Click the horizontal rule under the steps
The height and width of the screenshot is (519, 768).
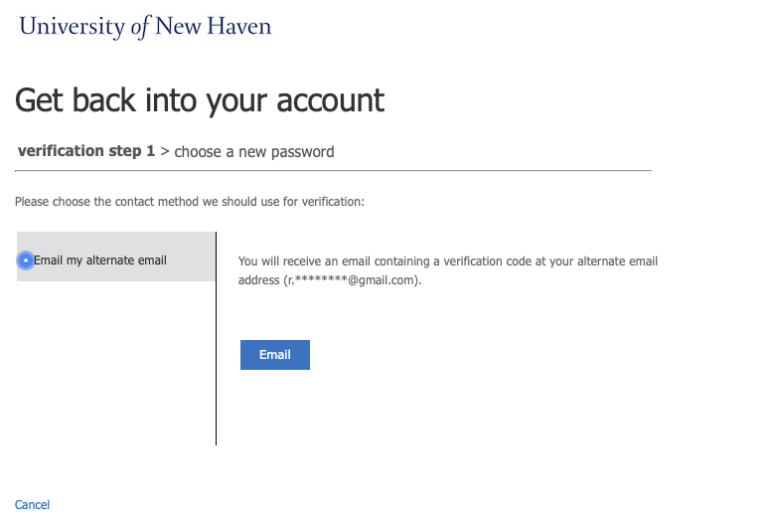point(333,170)
